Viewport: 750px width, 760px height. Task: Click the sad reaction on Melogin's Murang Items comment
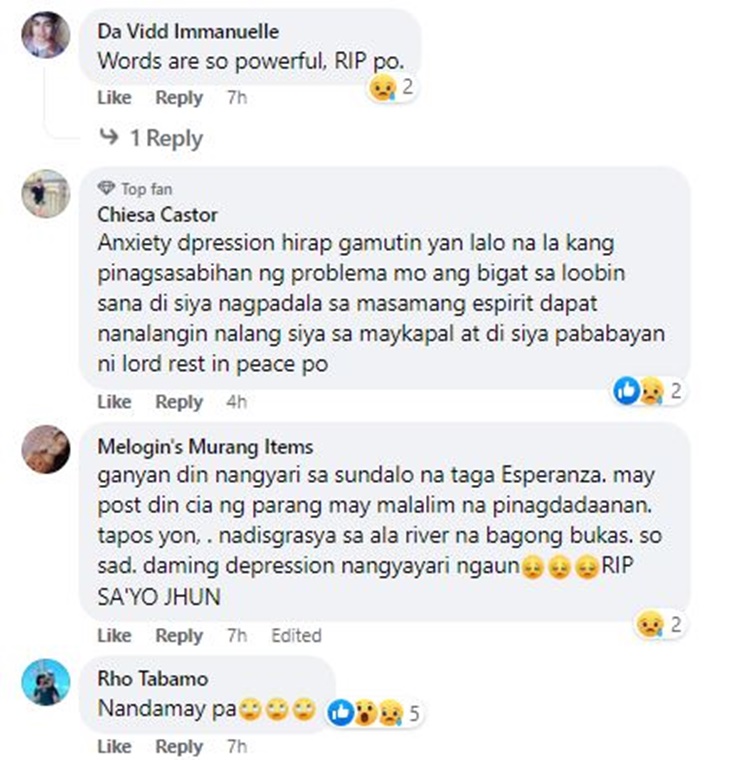[x=650, y=624]
